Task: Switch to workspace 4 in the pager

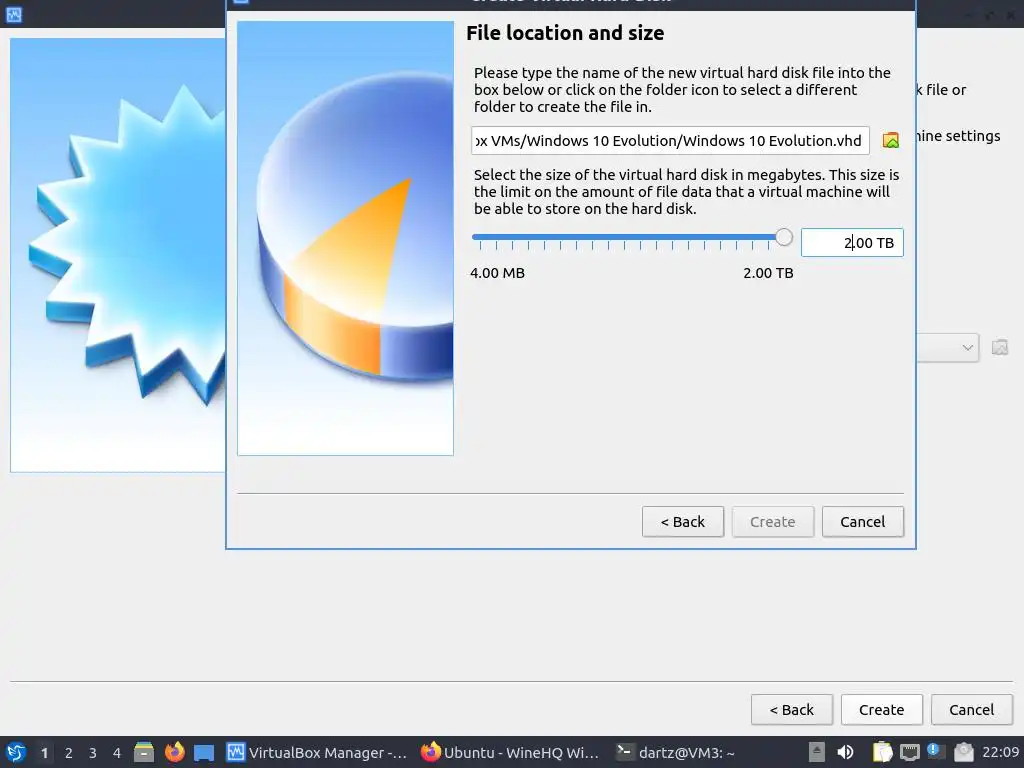Action: 117,753
